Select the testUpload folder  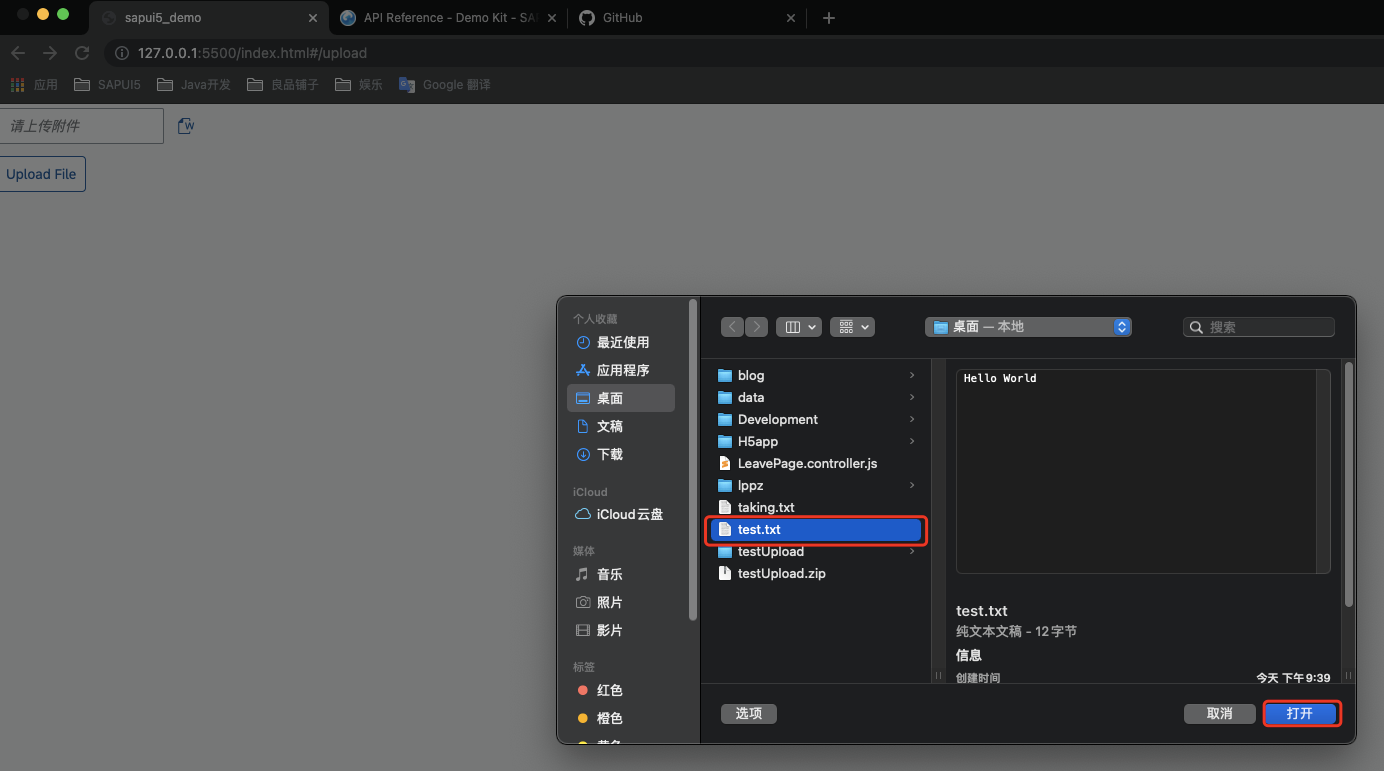point(816,551)
